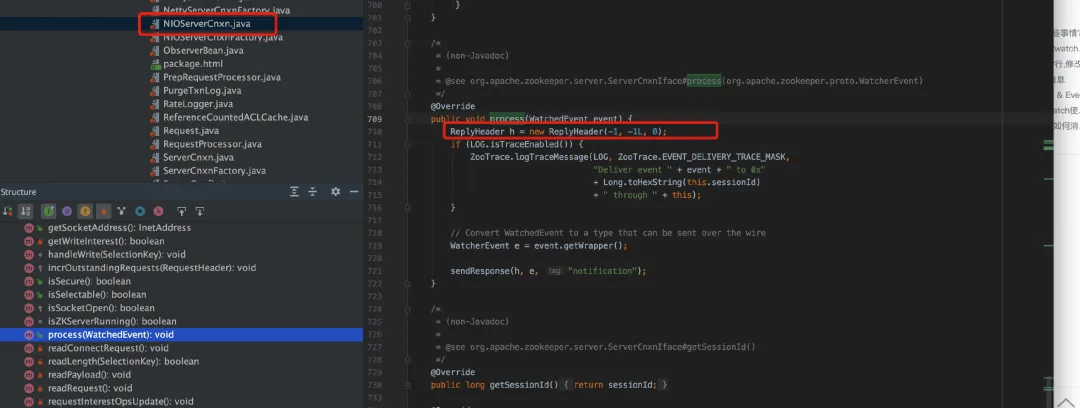Select requestInterestOpsUpdate() method
Viewport: 1080px width, 408px height.
pyautogui.click(x=121, y=401)
